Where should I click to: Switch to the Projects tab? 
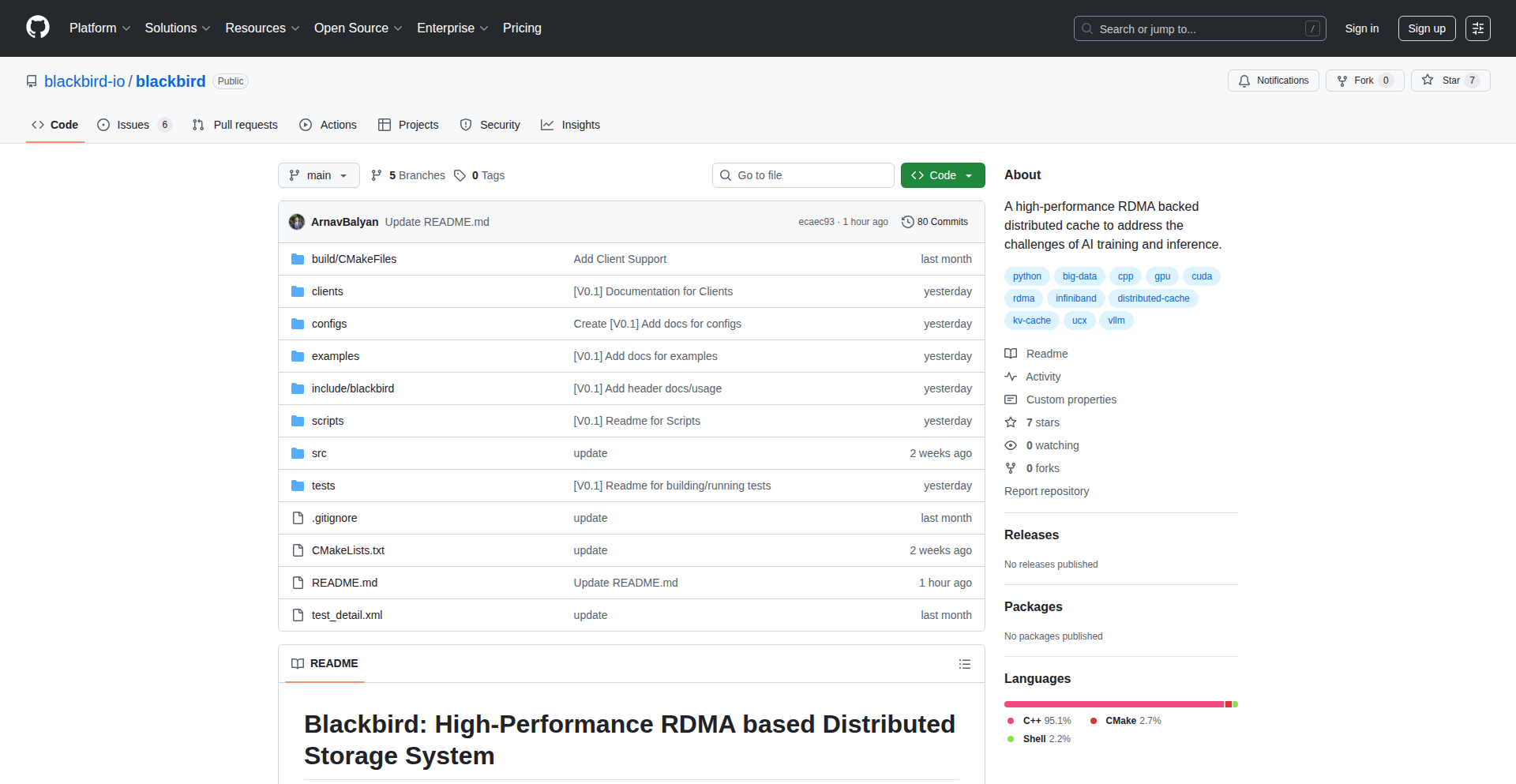(408, 125)
